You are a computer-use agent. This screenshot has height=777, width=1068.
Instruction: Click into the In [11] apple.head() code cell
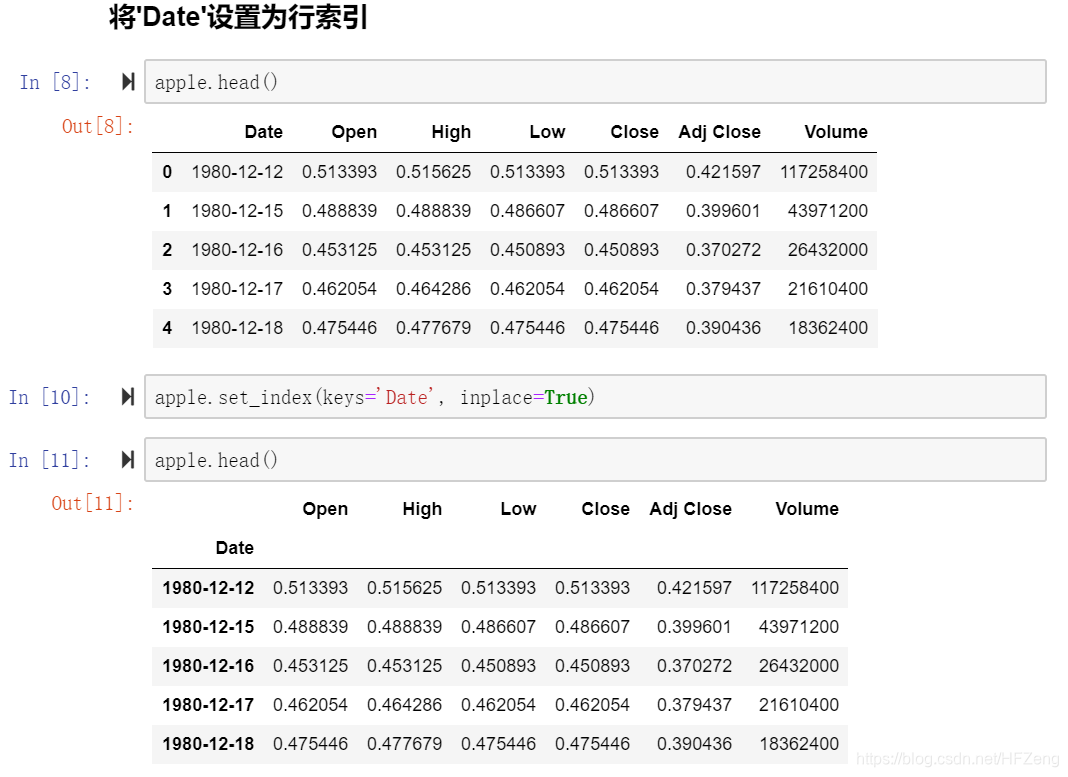tap(595, 460)
